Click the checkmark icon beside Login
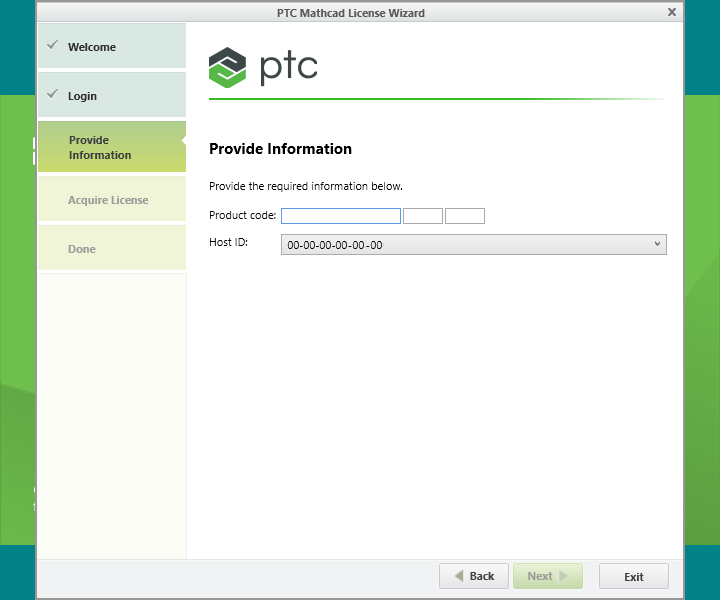The image size is (720, 600). (53, 94)
